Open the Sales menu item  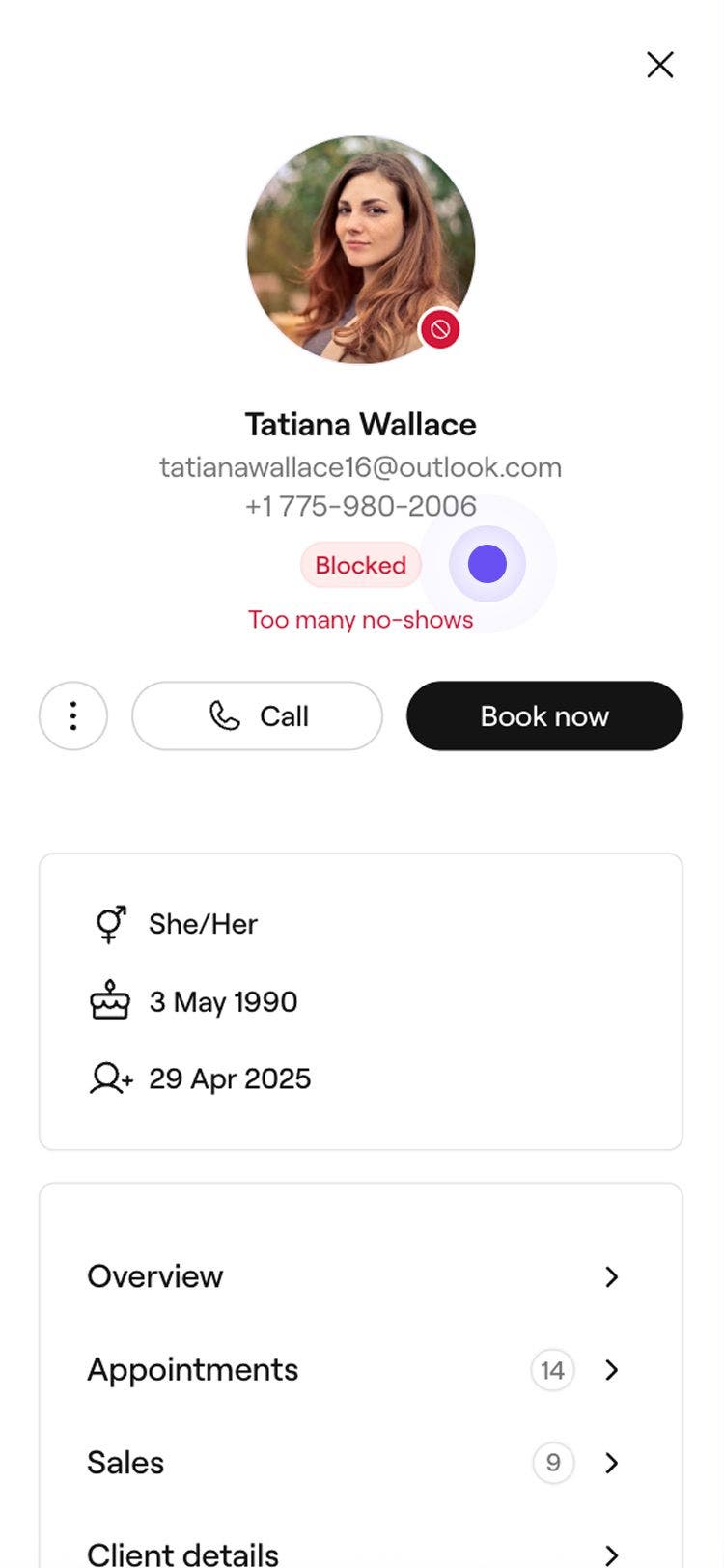[x=125, y=1463]
